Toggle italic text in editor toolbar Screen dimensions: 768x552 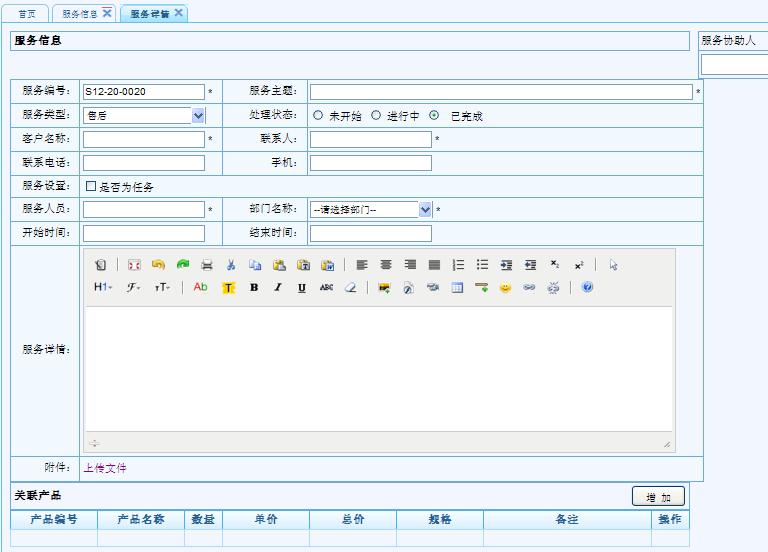coord(278,288)
